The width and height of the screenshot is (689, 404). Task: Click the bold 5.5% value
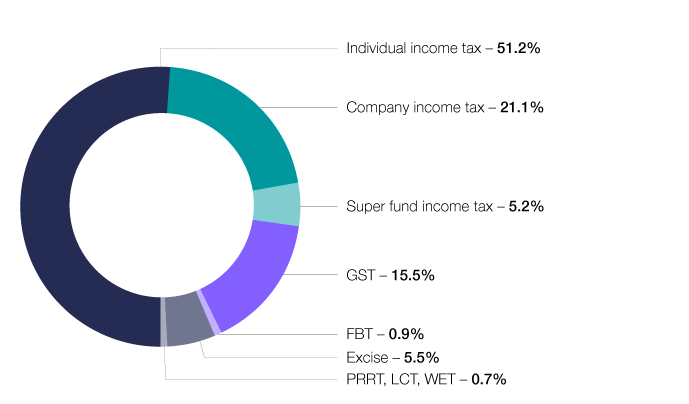point(421,357)
